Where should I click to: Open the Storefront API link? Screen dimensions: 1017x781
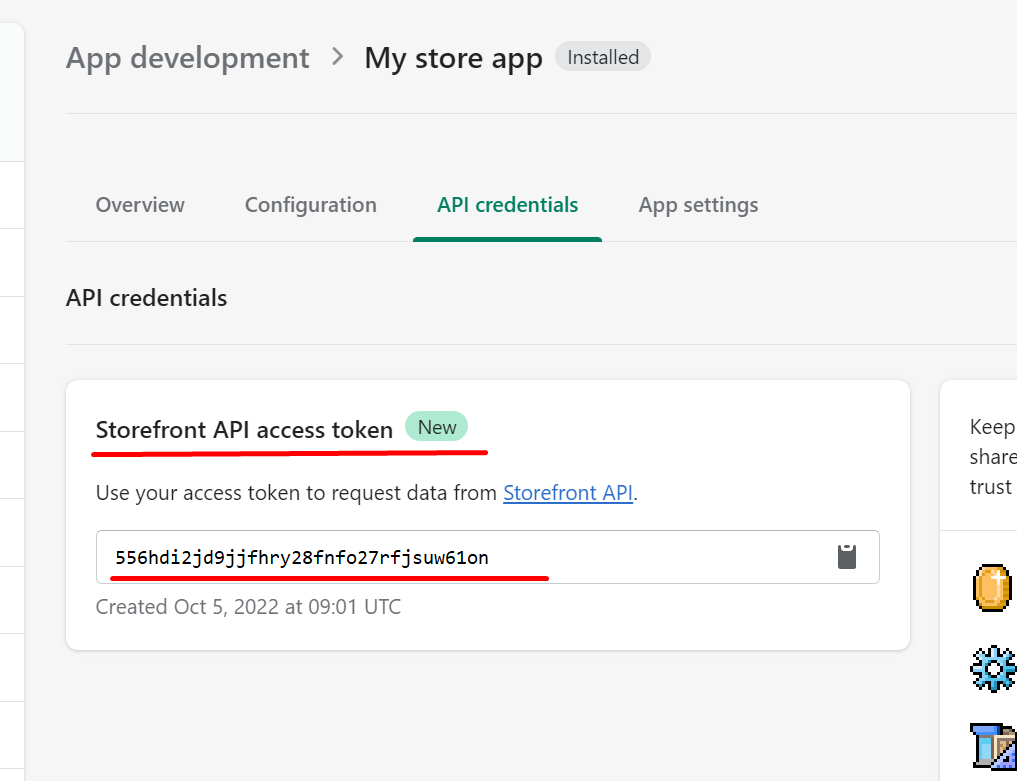click(x=568, y=493)
